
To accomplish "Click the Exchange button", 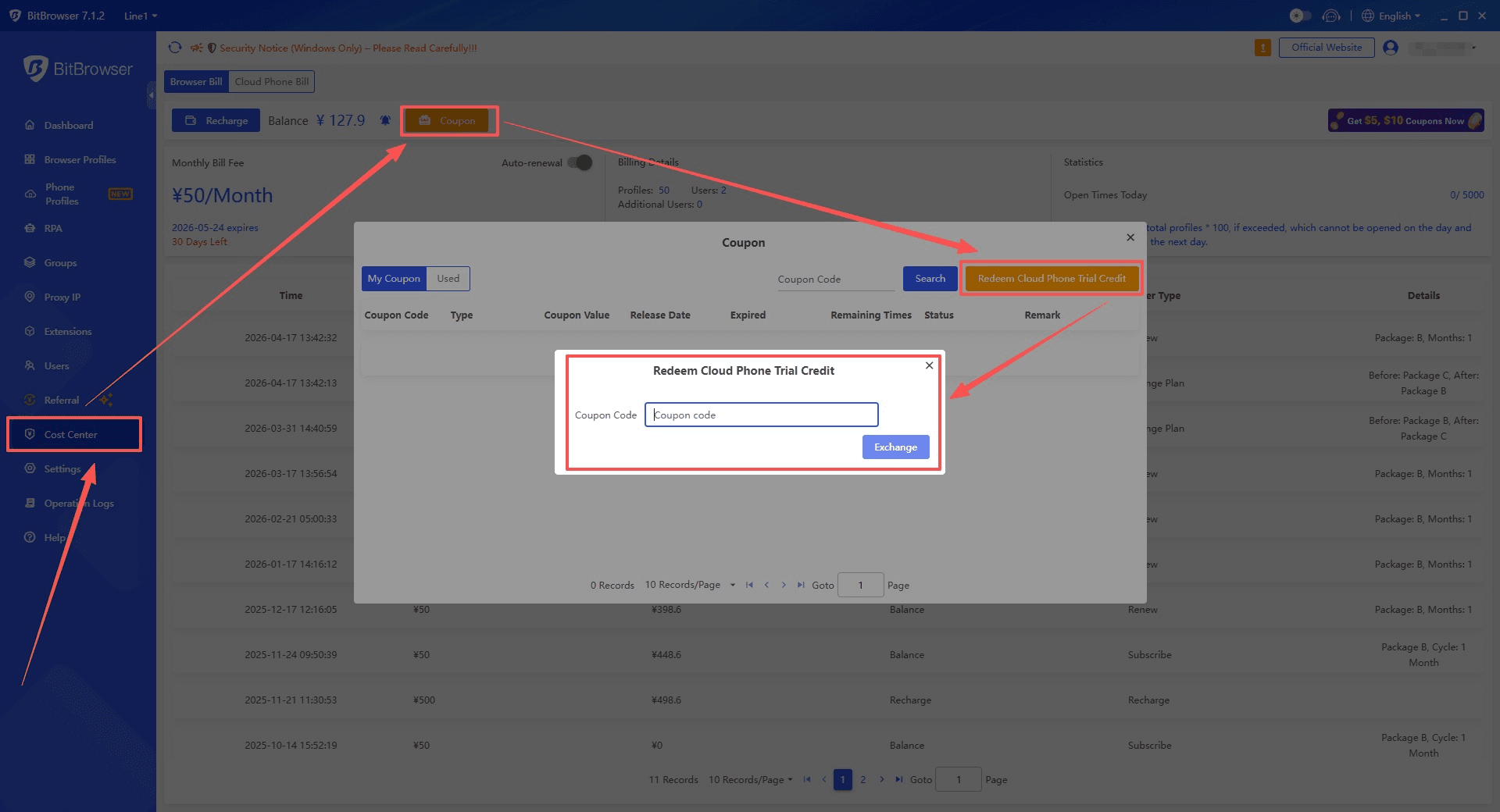I will click(896, 447).
